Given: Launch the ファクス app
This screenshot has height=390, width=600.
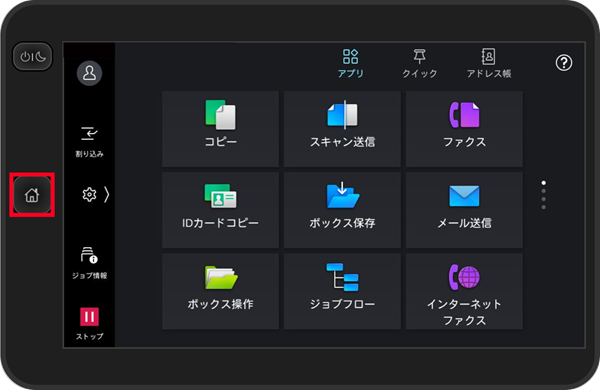Looking at the screenshot, I should (464, 129).
